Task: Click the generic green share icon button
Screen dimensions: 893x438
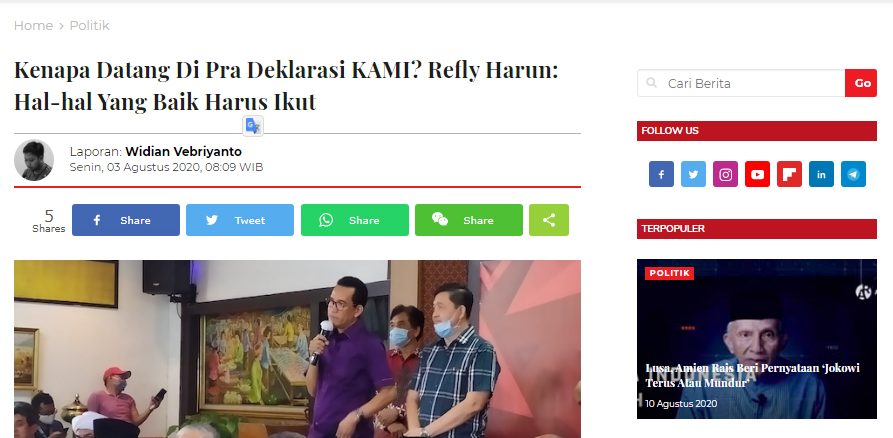Action: pos(549,220)
